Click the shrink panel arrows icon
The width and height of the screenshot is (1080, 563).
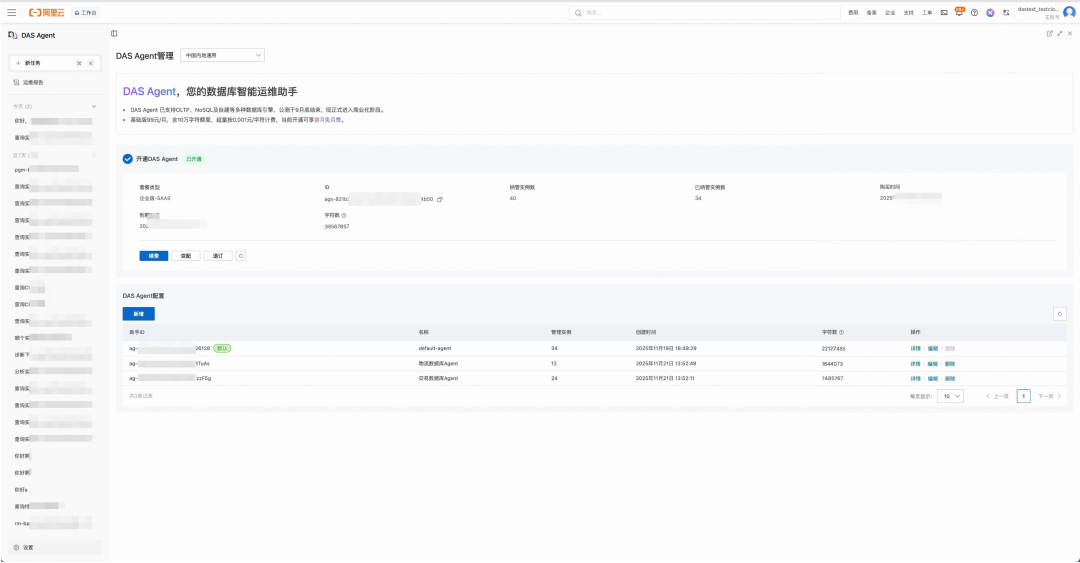pyautogui.click(x=1059, y=33)
